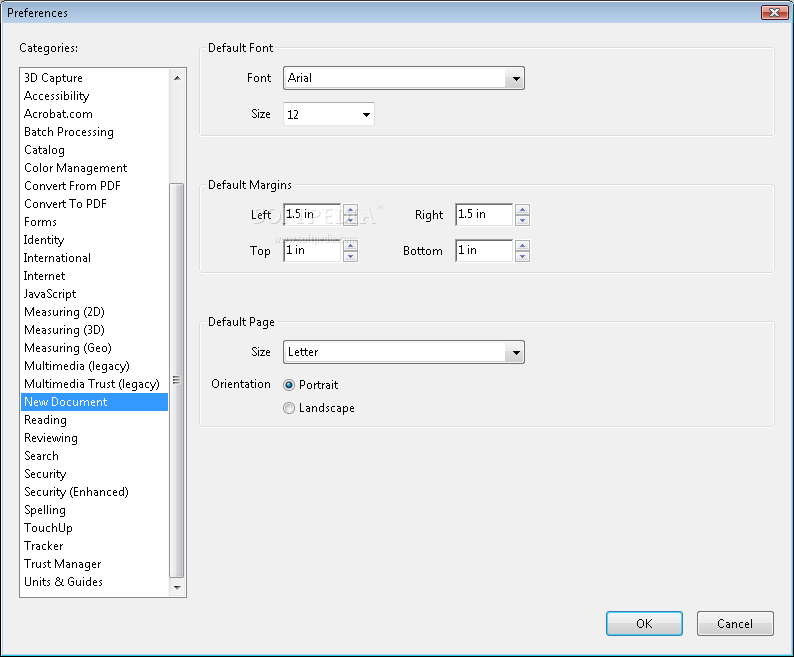
Task: Select the Measuring (Geo) category
Action: tap(94, 348)
